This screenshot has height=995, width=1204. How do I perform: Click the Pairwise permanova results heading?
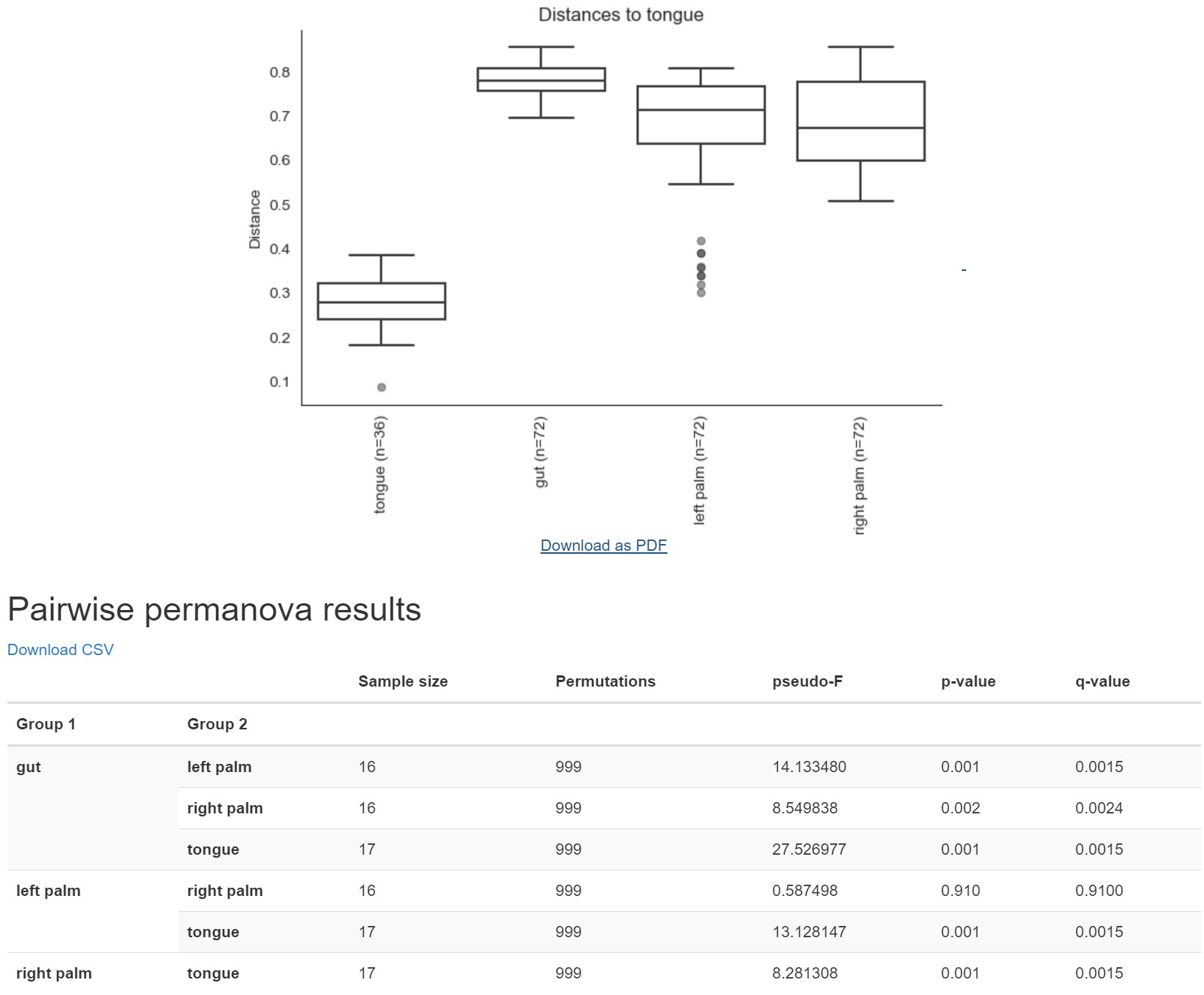tap(215, 609)
